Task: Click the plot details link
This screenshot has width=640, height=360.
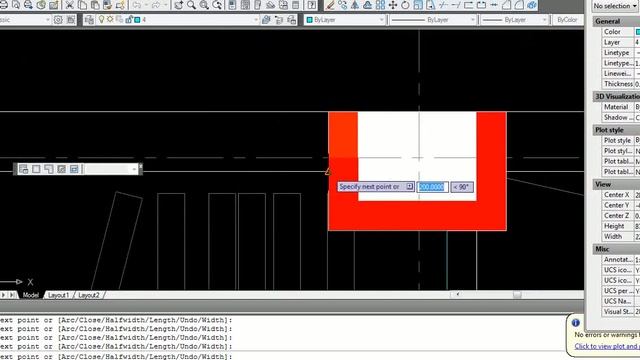Action: [607, 346]
